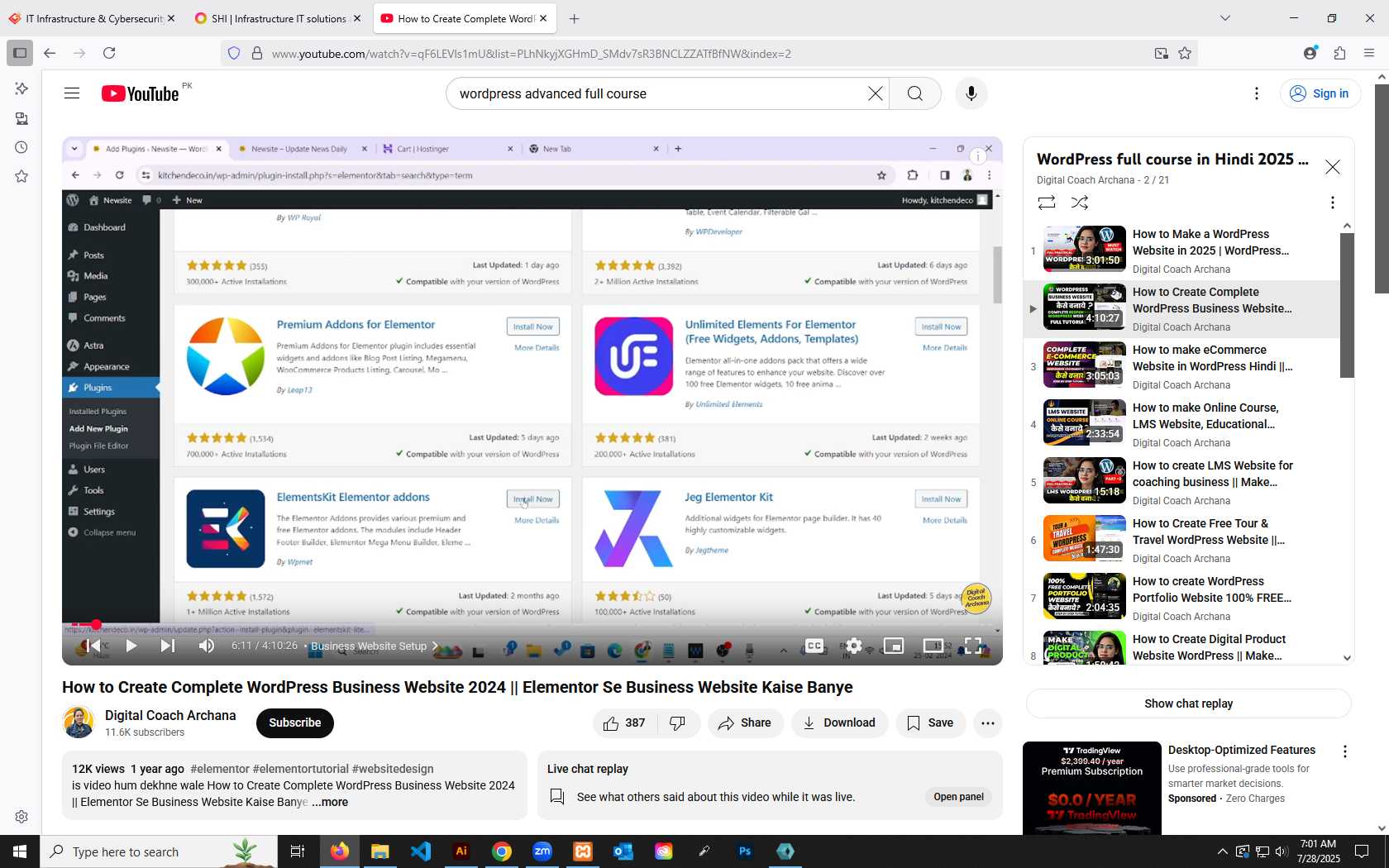
Task: Go back in browser history
Action: pyautogui.click(x=50, y=53)
